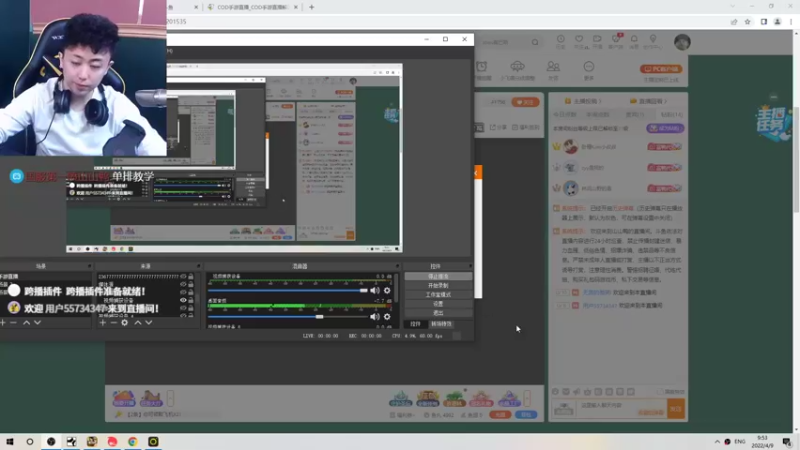Open Chrome from the Windows taskbar
This screenshot has height=450, width=800.
133,441
